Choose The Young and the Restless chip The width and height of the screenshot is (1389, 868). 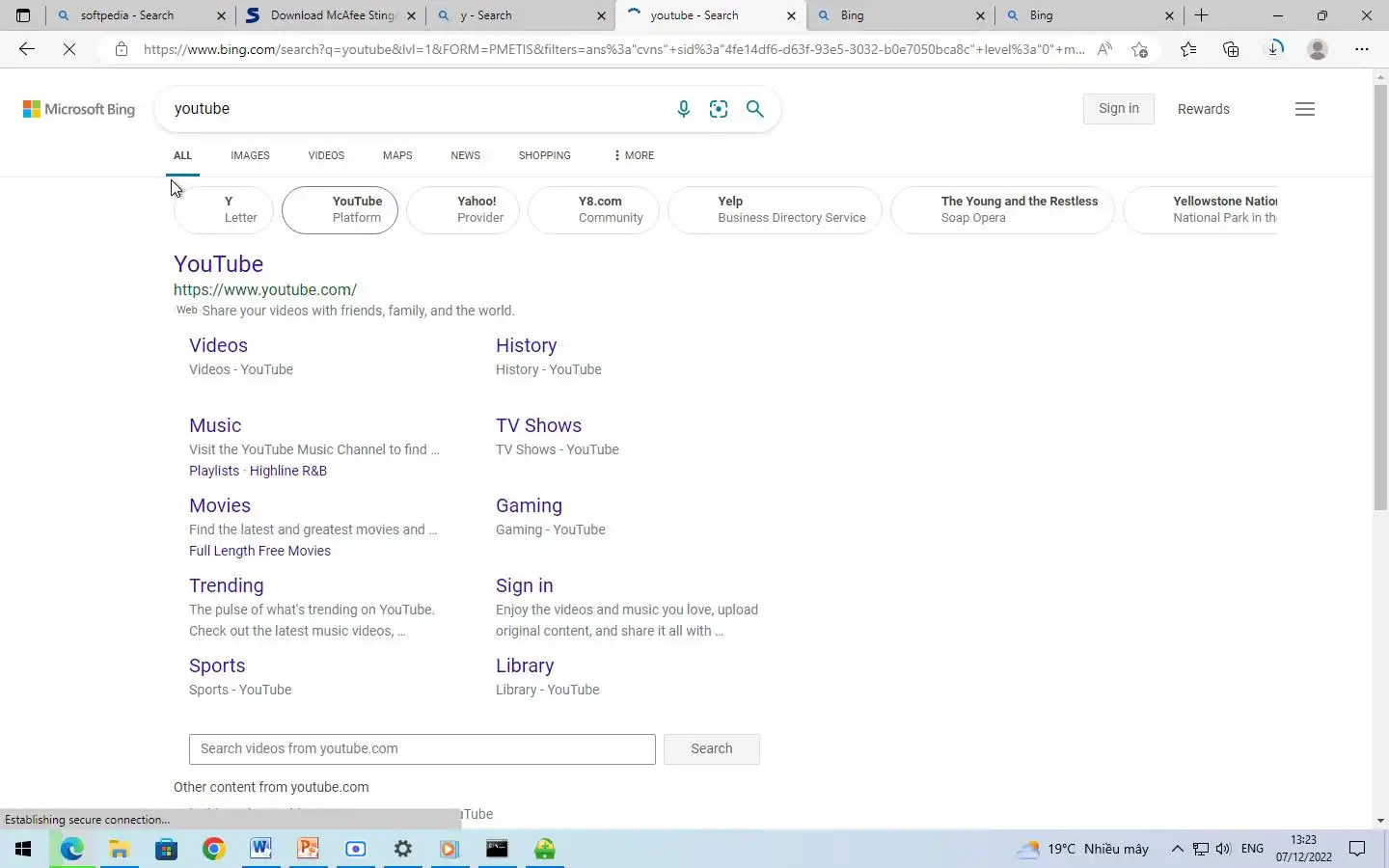[x=1002, y=209]
